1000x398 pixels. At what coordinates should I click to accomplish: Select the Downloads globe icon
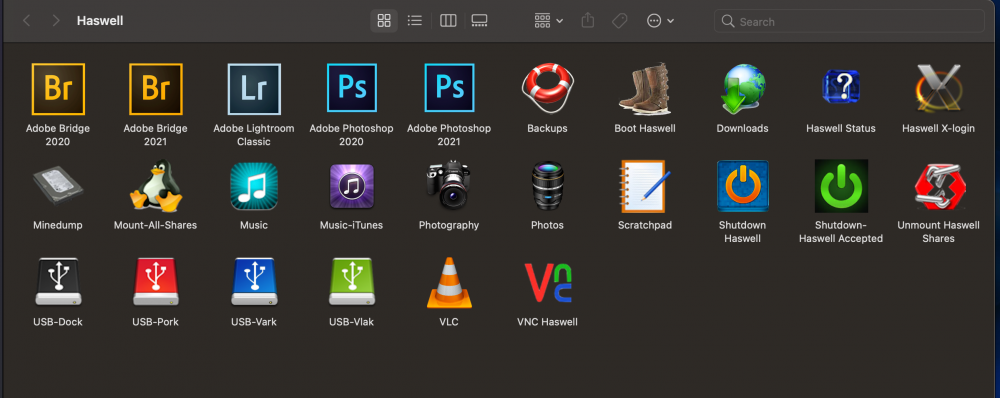[x=743, y=89]
